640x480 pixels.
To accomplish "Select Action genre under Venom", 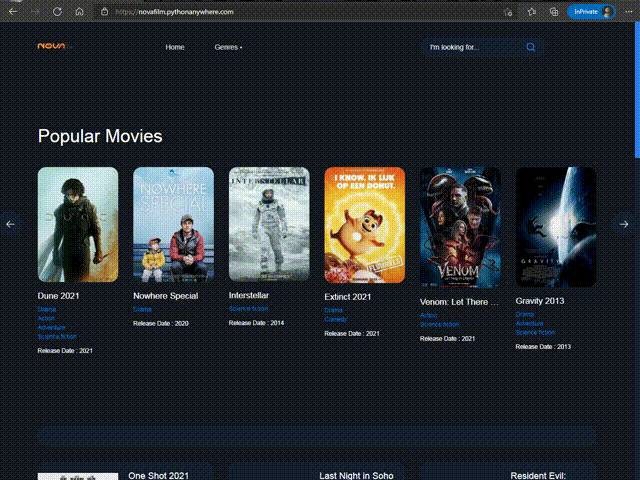I will [428, 315].
